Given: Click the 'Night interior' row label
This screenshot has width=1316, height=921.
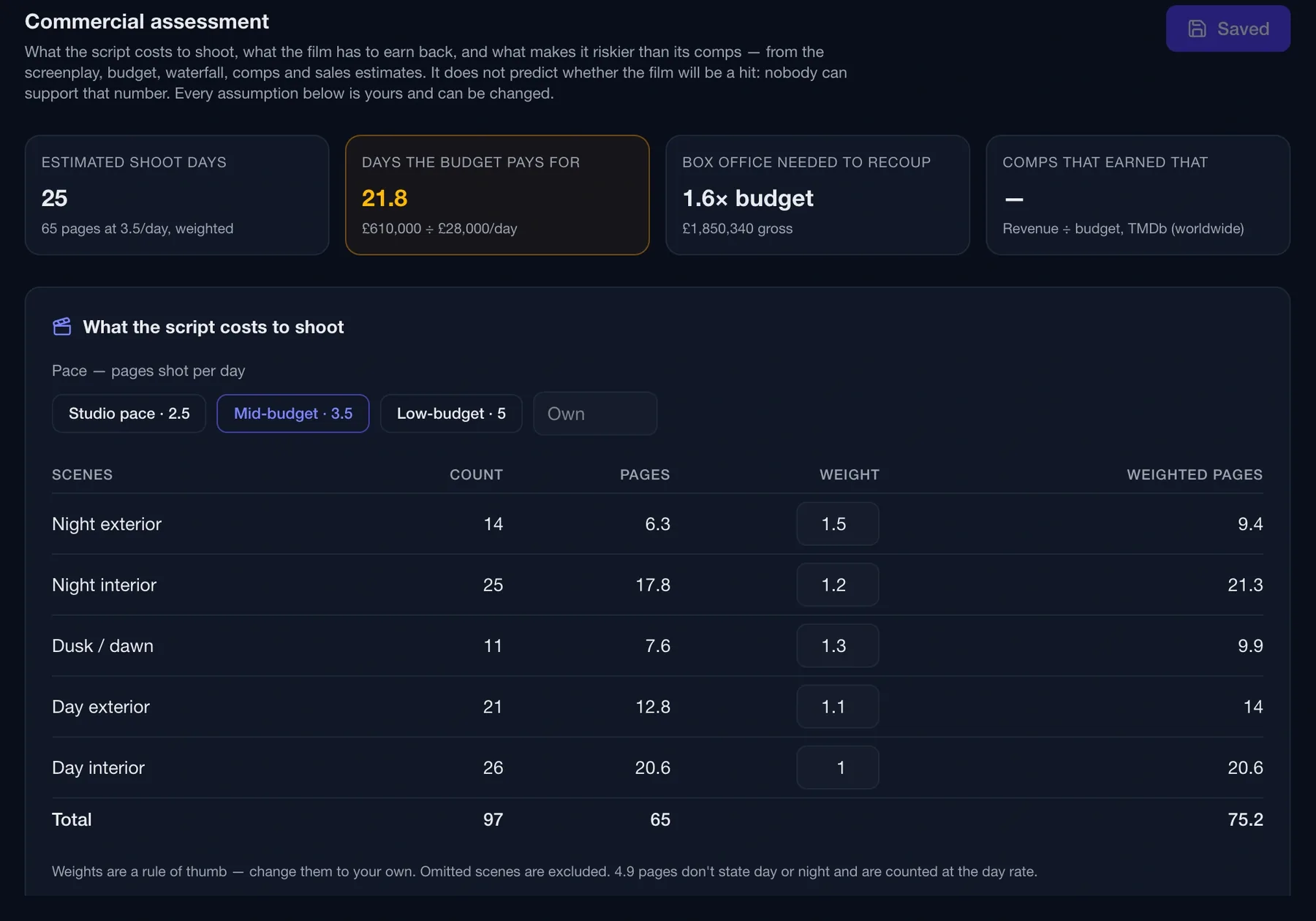Looking at the screenshot, I should [x=104, y=585].
